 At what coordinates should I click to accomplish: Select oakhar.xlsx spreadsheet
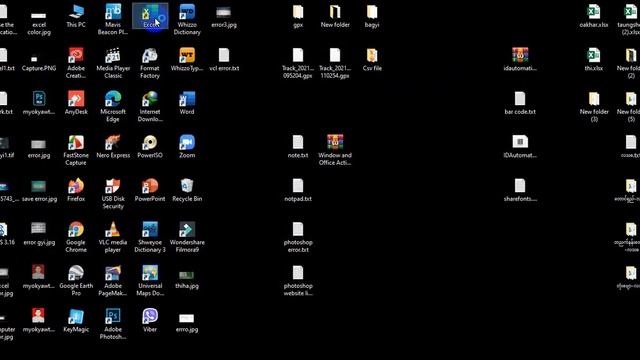(594, 16)
